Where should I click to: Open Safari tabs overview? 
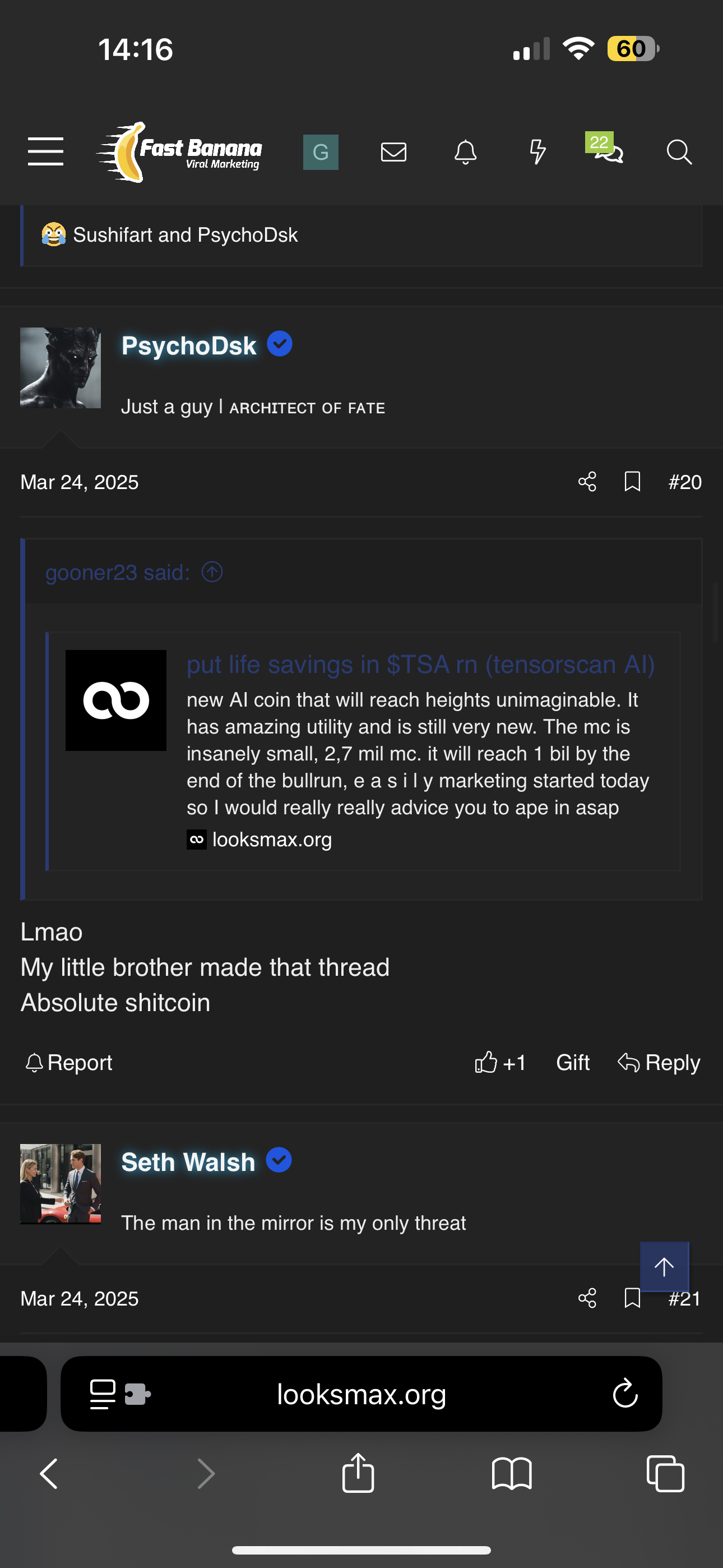pos(665,1474)
